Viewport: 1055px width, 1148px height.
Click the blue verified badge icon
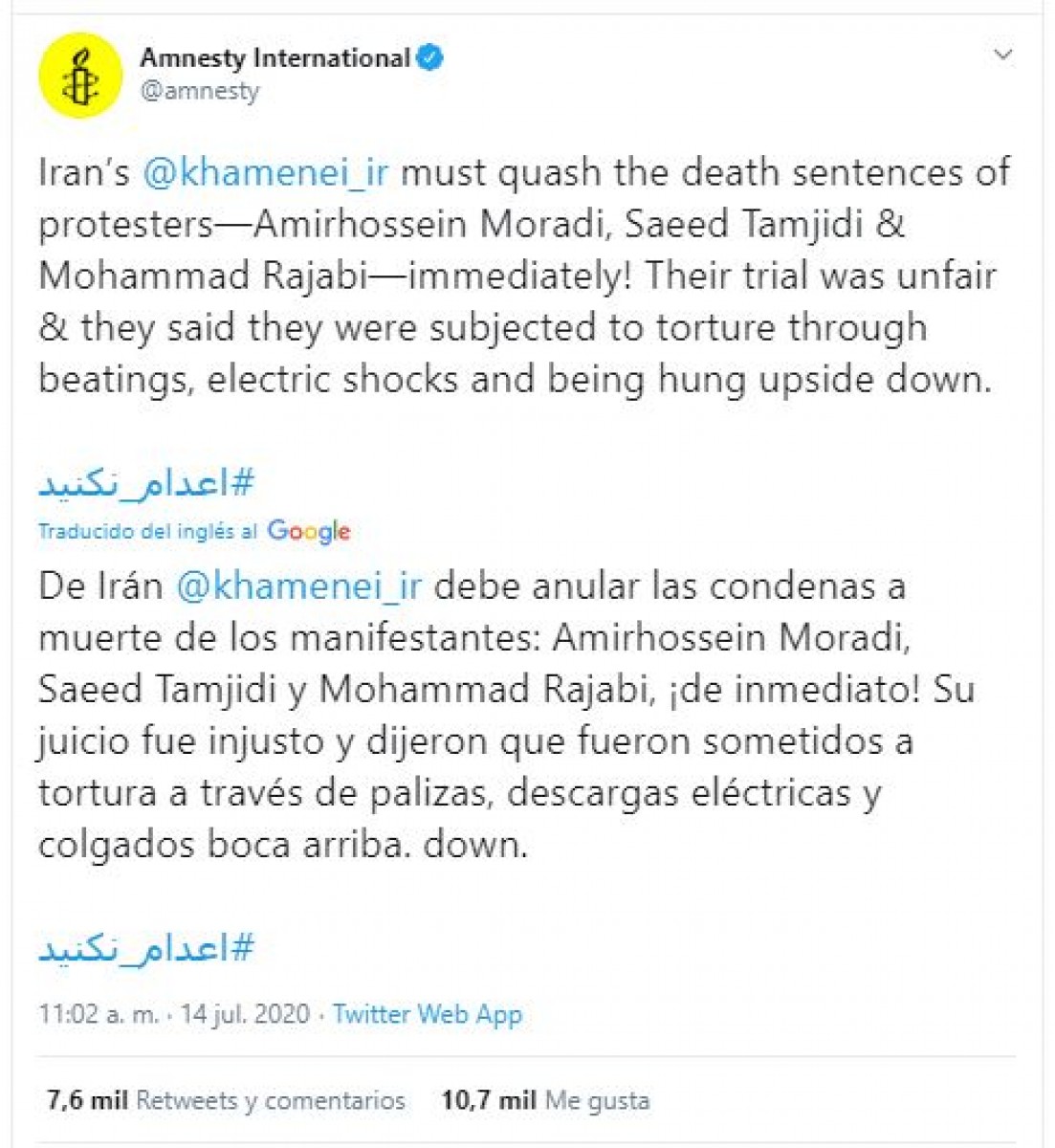click(x=430, y=58)
